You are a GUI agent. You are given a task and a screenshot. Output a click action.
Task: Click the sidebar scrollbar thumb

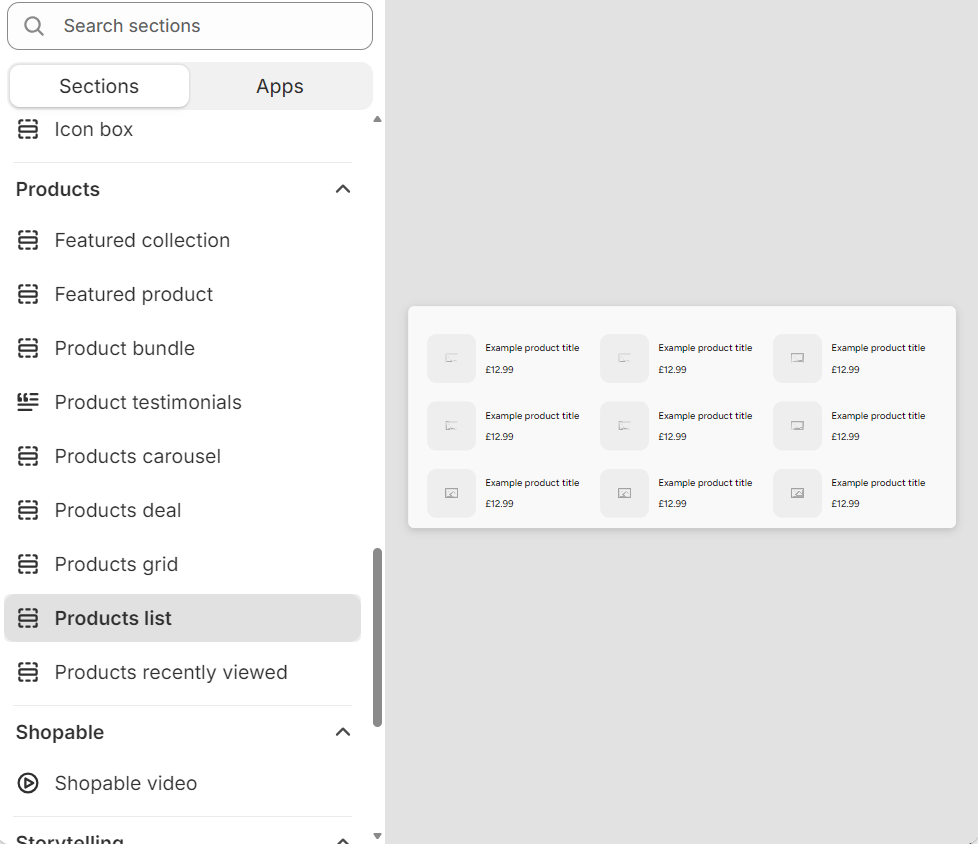(x=377, y=632)
